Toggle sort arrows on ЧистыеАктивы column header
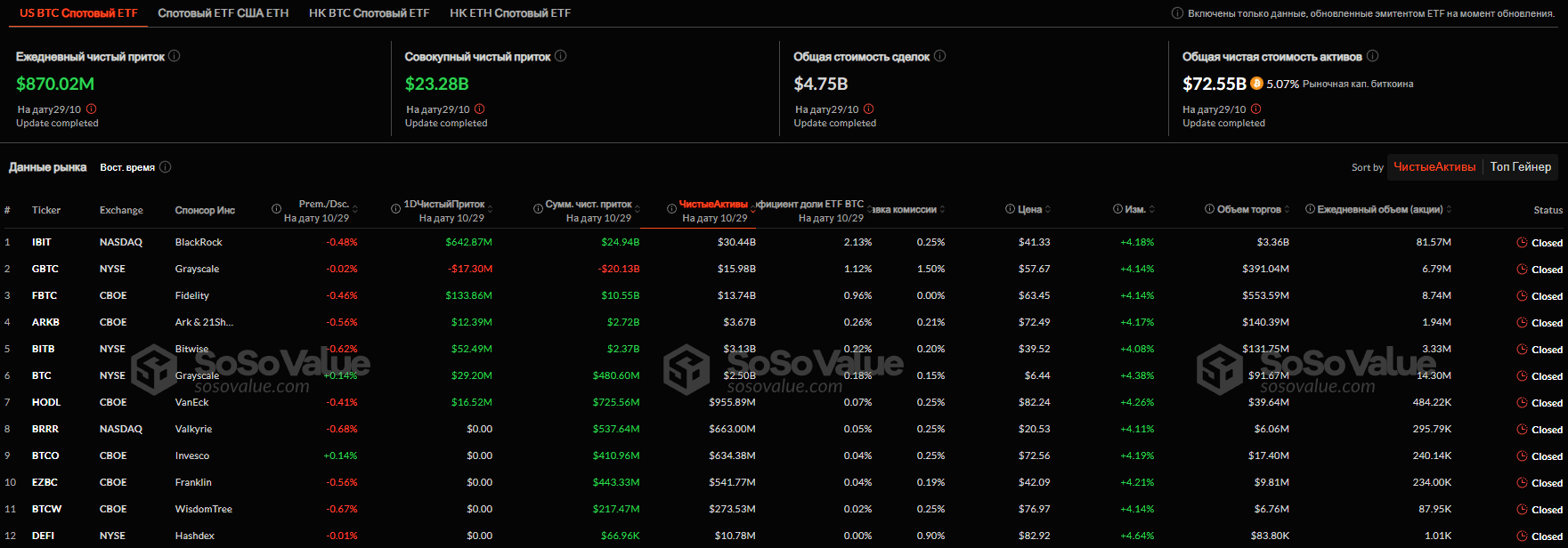 (x=754, y=210)
